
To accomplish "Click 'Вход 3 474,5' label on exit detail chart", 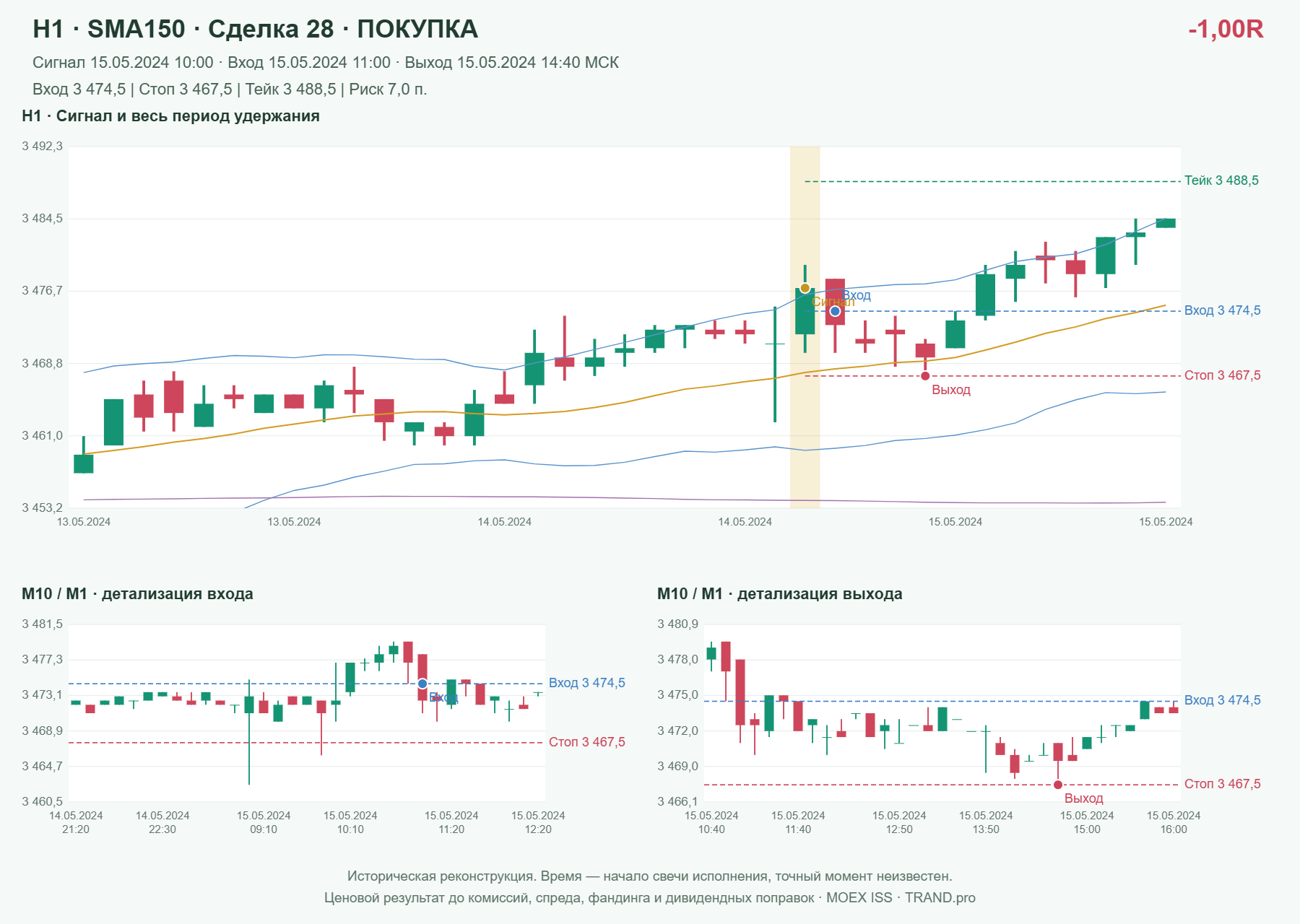I will 1222,700.
